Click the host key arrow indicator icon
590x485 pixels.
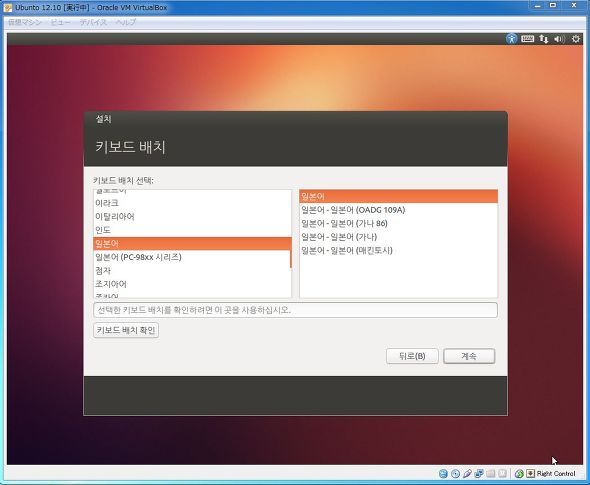click(x=530, y=473)
